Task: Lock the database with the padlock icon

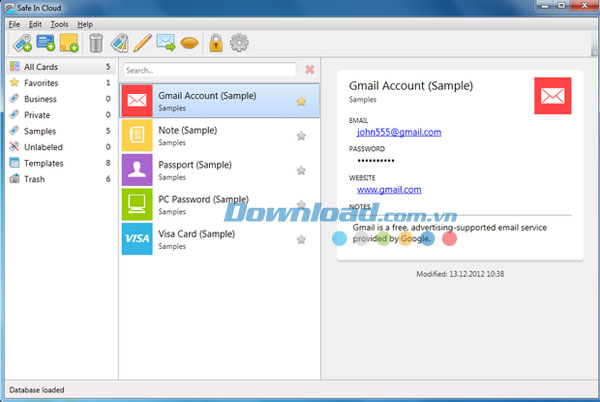Action: [216, 43]
